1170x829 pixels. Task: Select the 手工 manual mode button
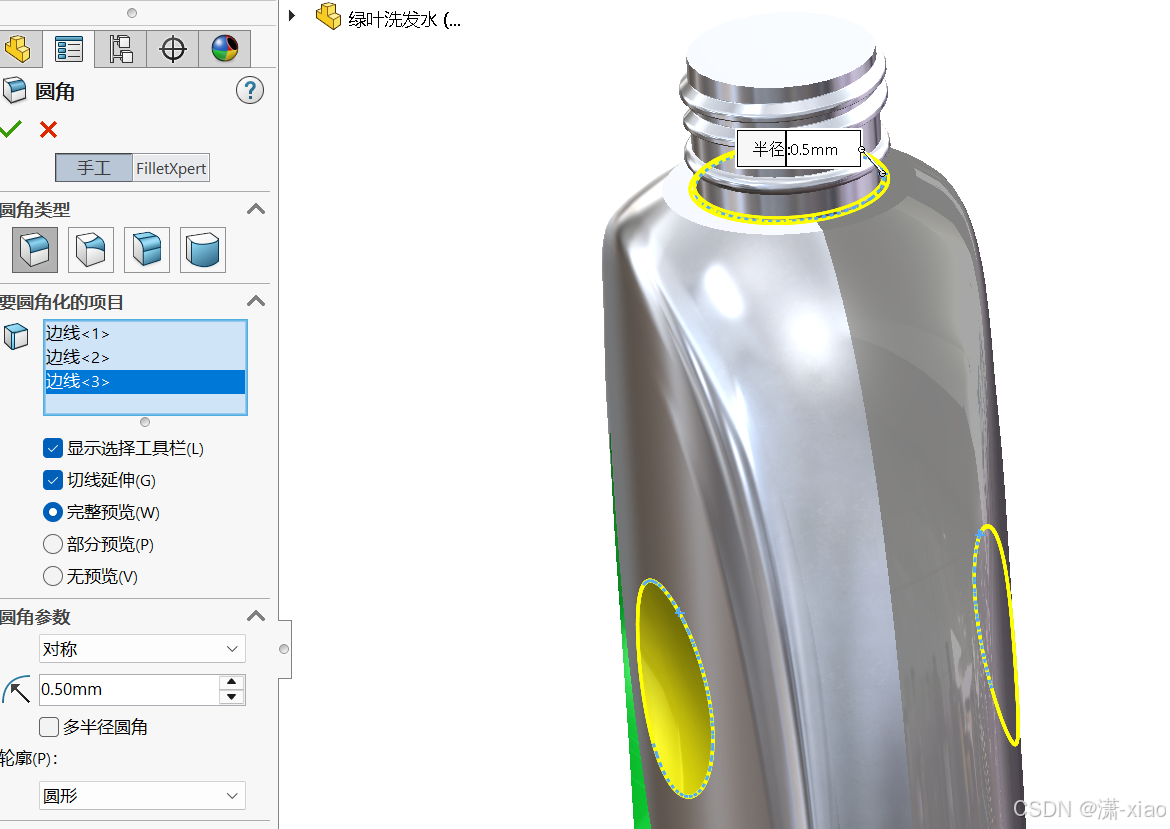pos(94,168)
